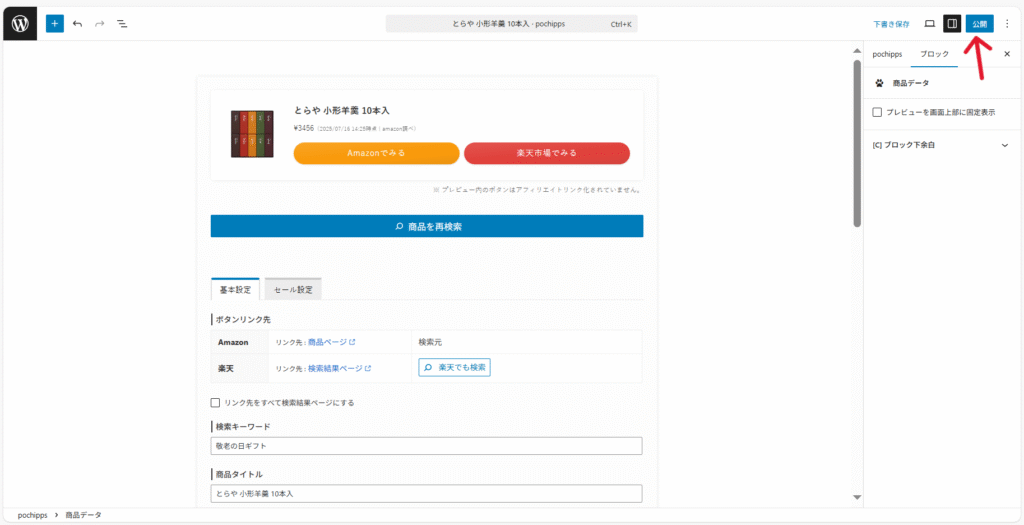Undo the last edit
Image resolution: width=1024 pixels, height=525 pixels.
78,24
